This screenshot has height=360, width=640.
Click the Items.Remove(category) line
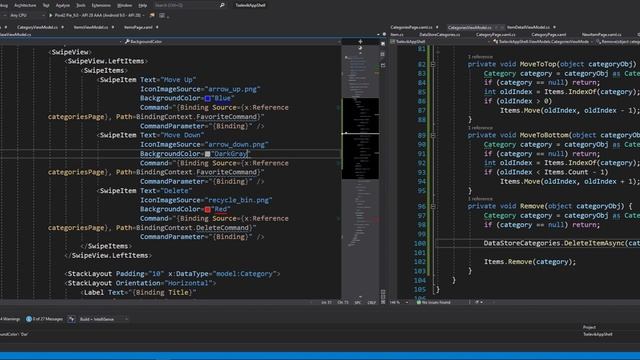[x=530, y=262]
